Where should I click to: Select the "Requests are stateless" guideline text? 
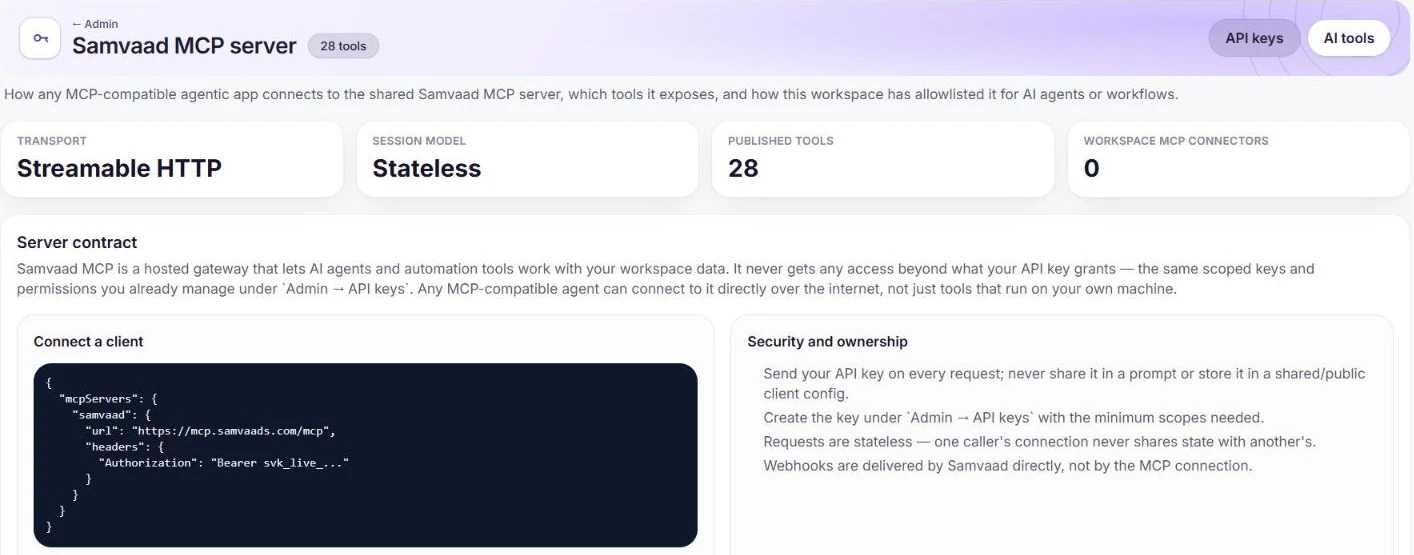(1039, 441)
